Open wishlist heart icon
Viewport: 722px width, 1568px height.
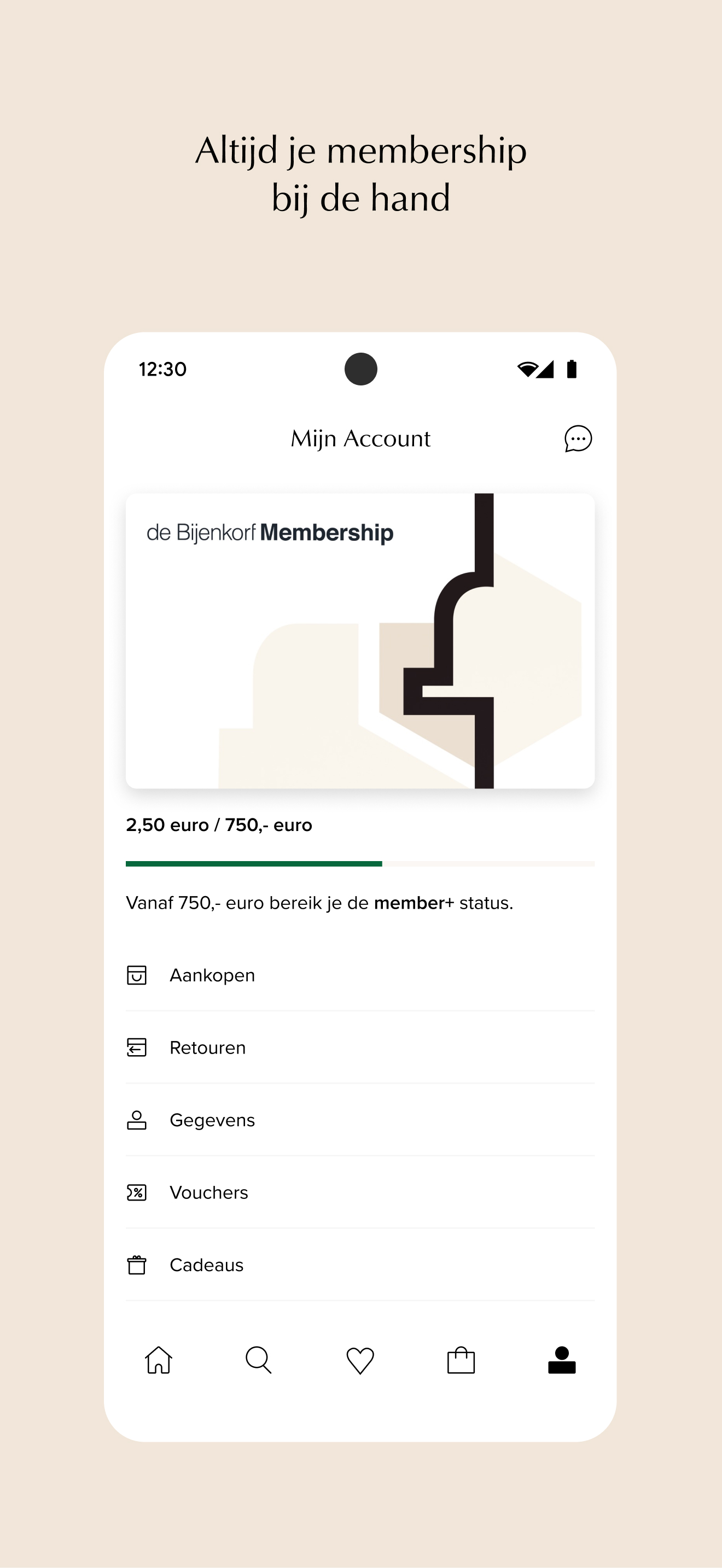[x=360, y=1360]
